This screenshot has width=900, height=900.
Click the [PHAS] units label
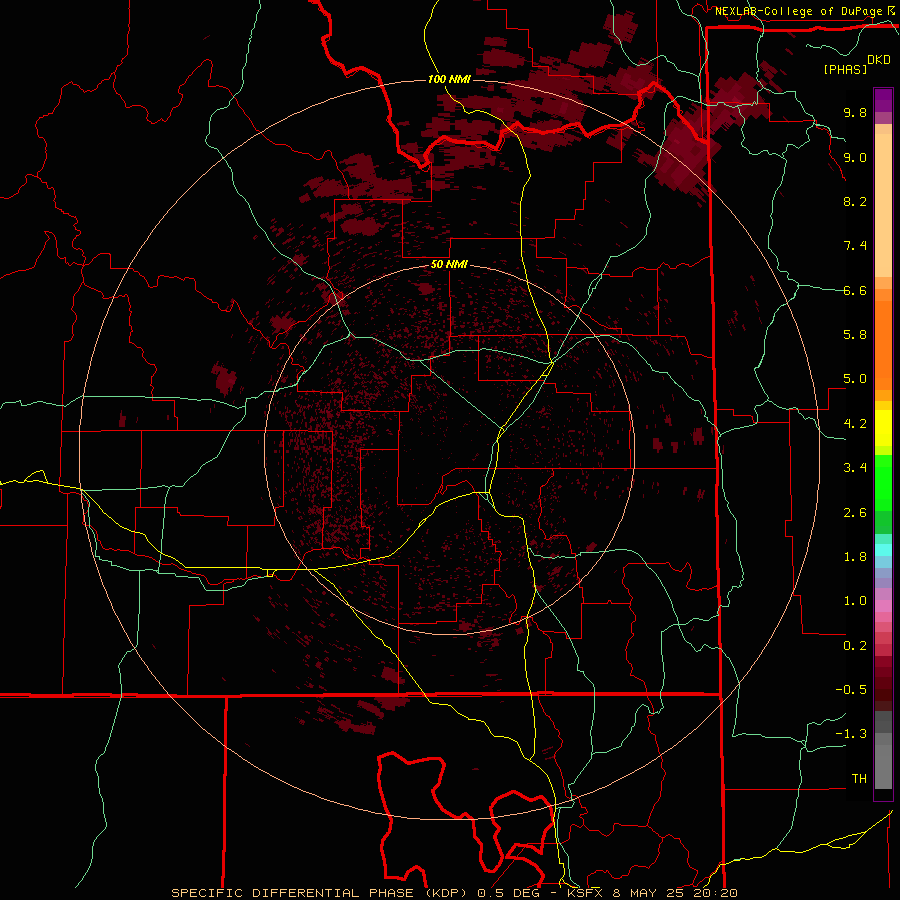point(845,69)
